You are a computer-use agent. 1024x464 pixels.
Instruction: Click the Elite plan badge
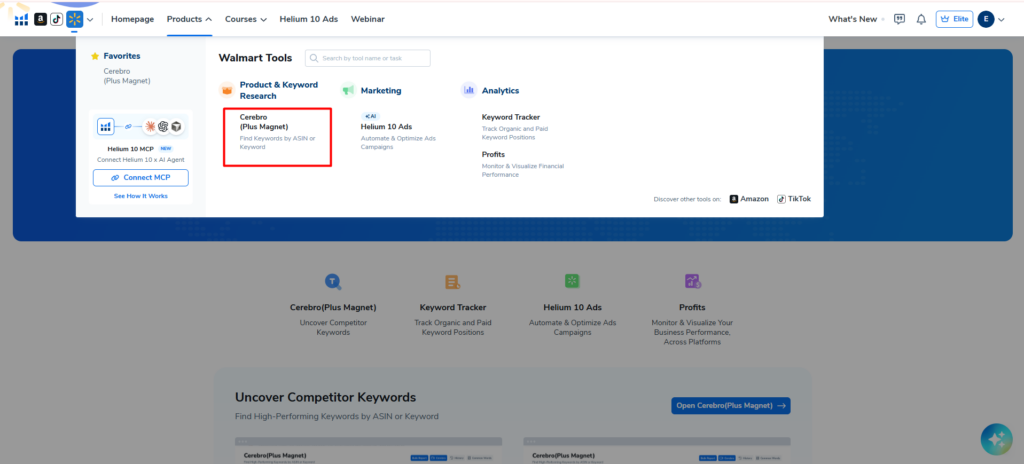[954, 19]
